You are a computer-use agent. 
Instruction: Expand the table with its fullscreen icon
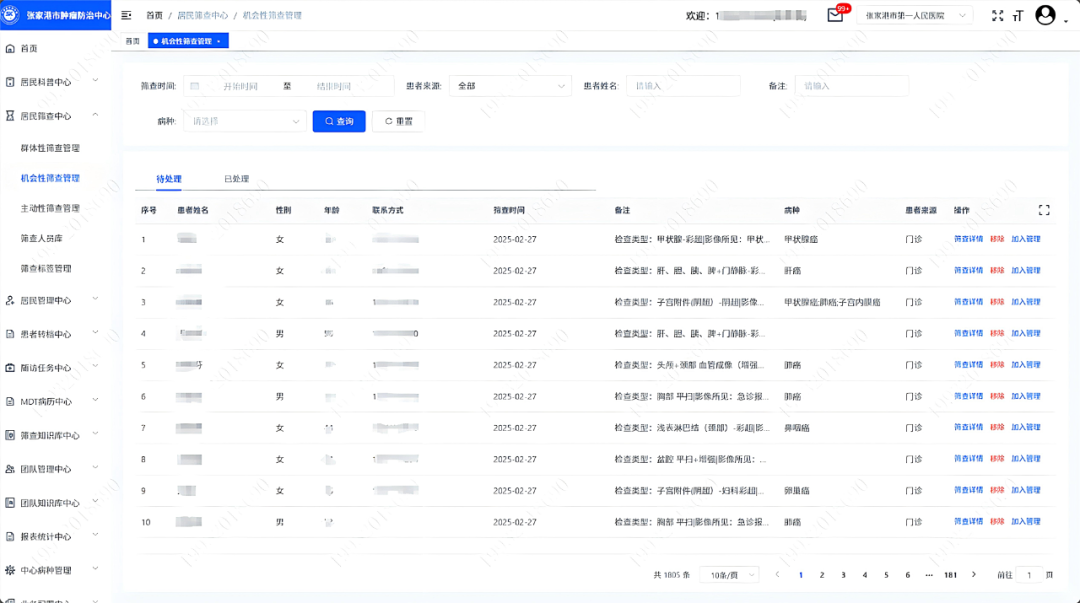click(1044, 210)
